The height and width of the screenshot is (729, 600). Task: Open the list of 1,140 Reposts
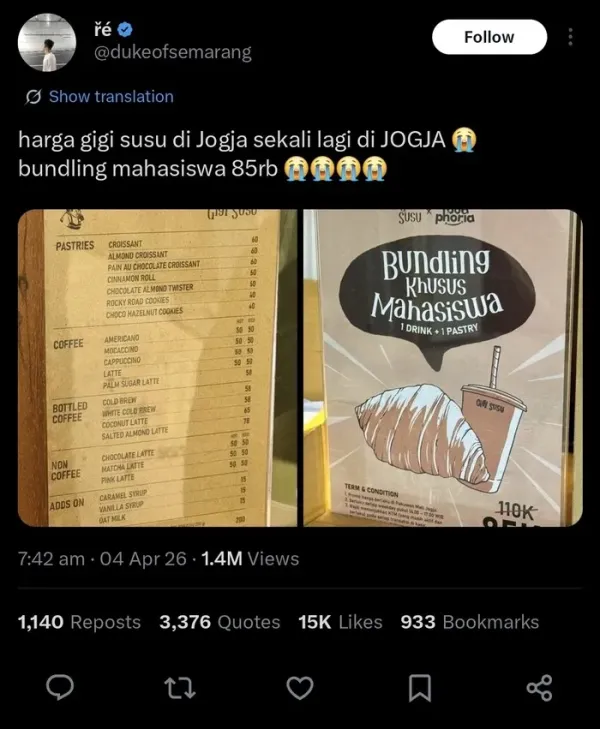point(79,622)
